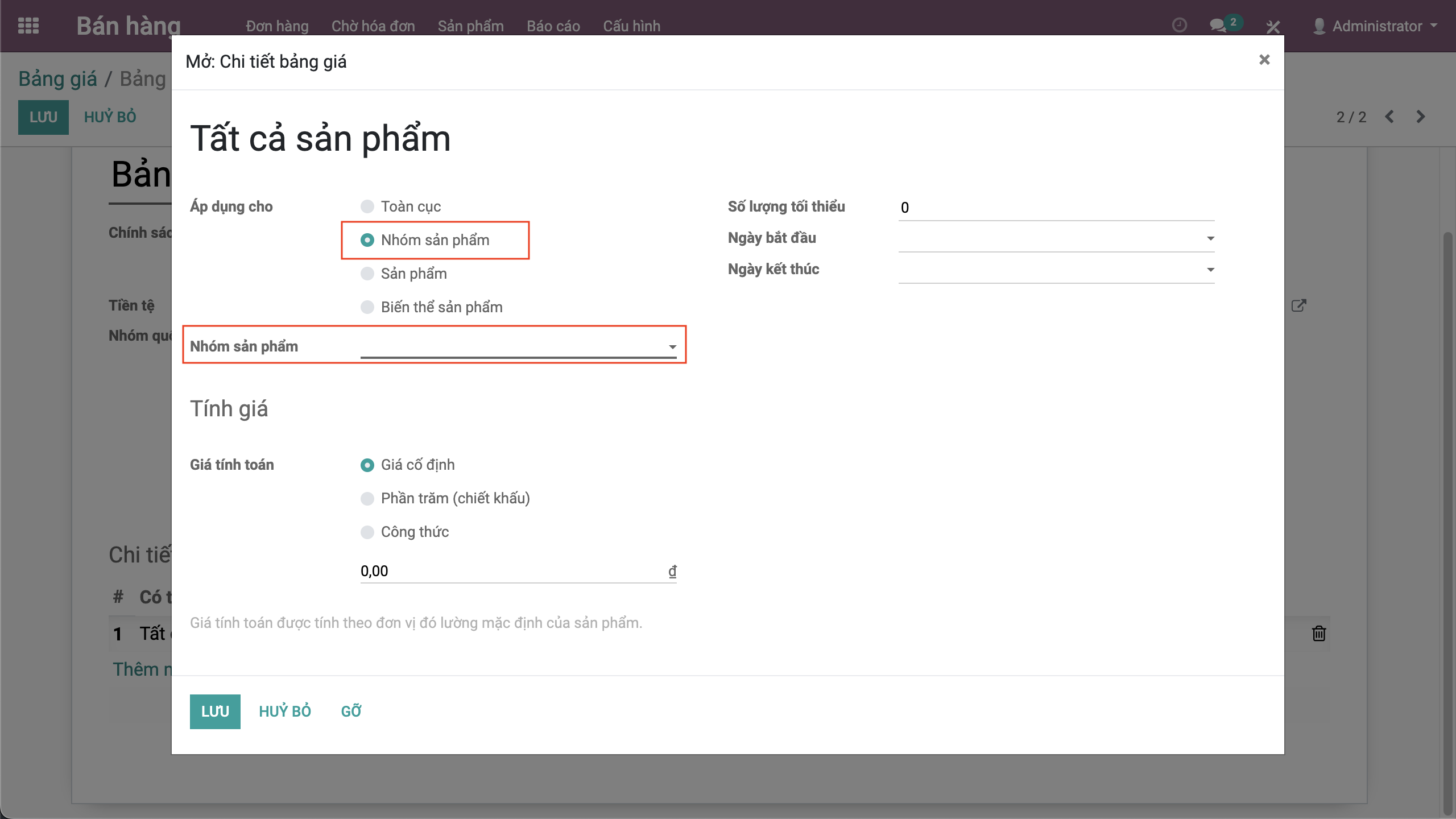
Task: Choose Phần trăm (chiết khấu) pricing
Action: coord(367,498)
